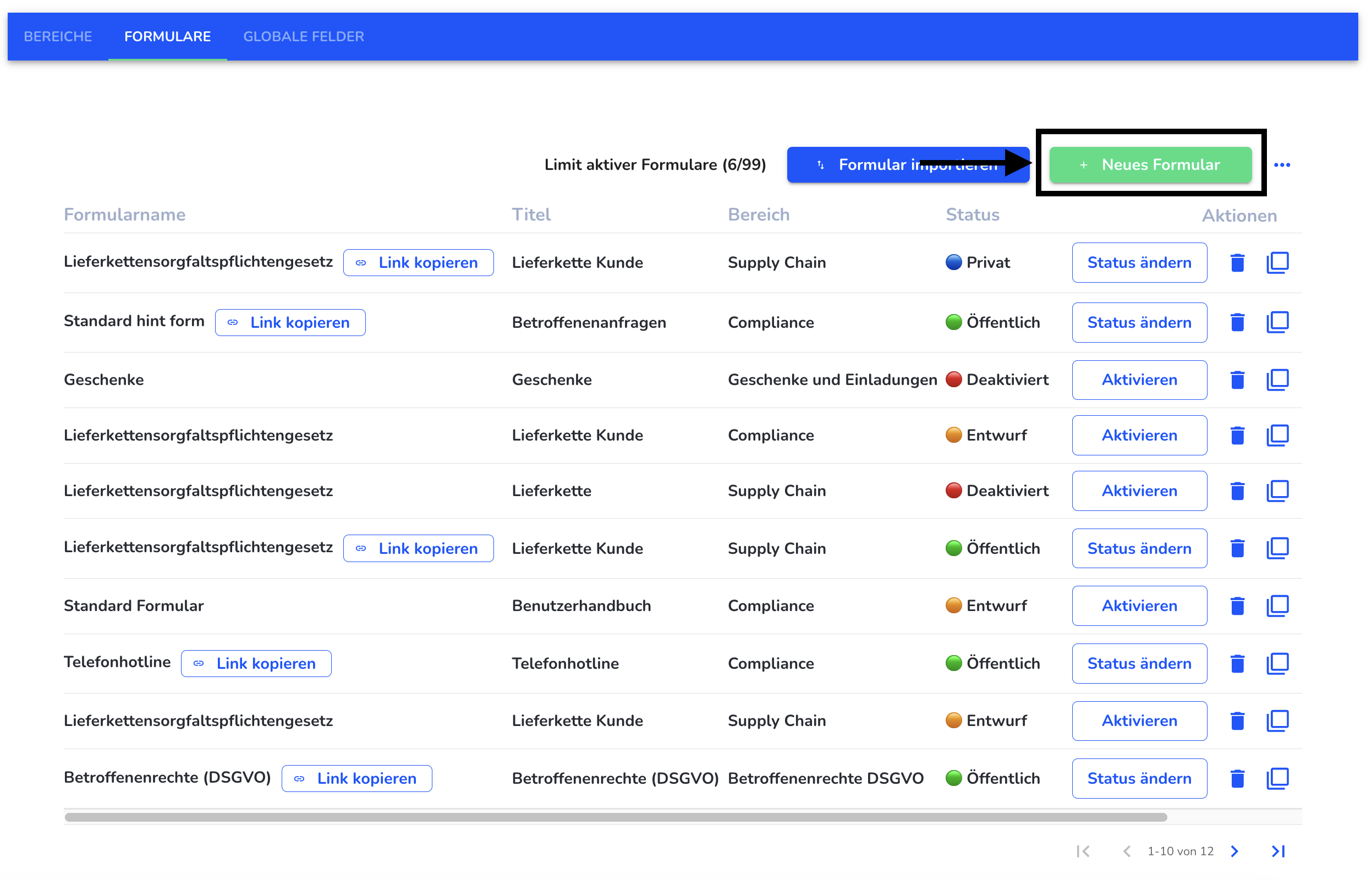The height and width of the screenshot is (880, 1372).
Task: Click the Benutzerhandbuch title cell
Action: pyautogui.click(x=581, y=606)
